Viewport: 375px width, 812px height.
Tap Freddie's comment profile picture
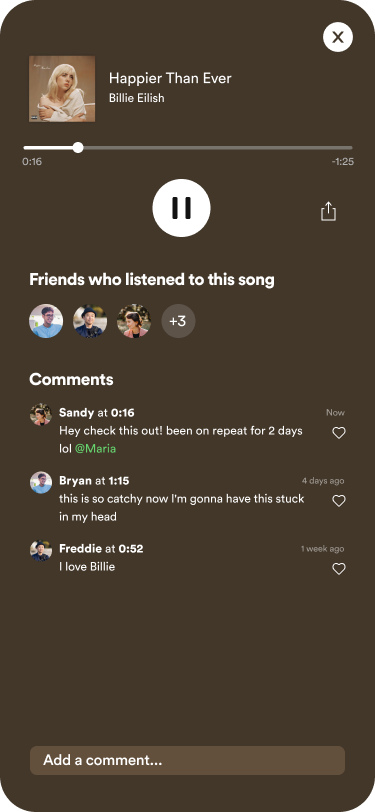point(41,550)
